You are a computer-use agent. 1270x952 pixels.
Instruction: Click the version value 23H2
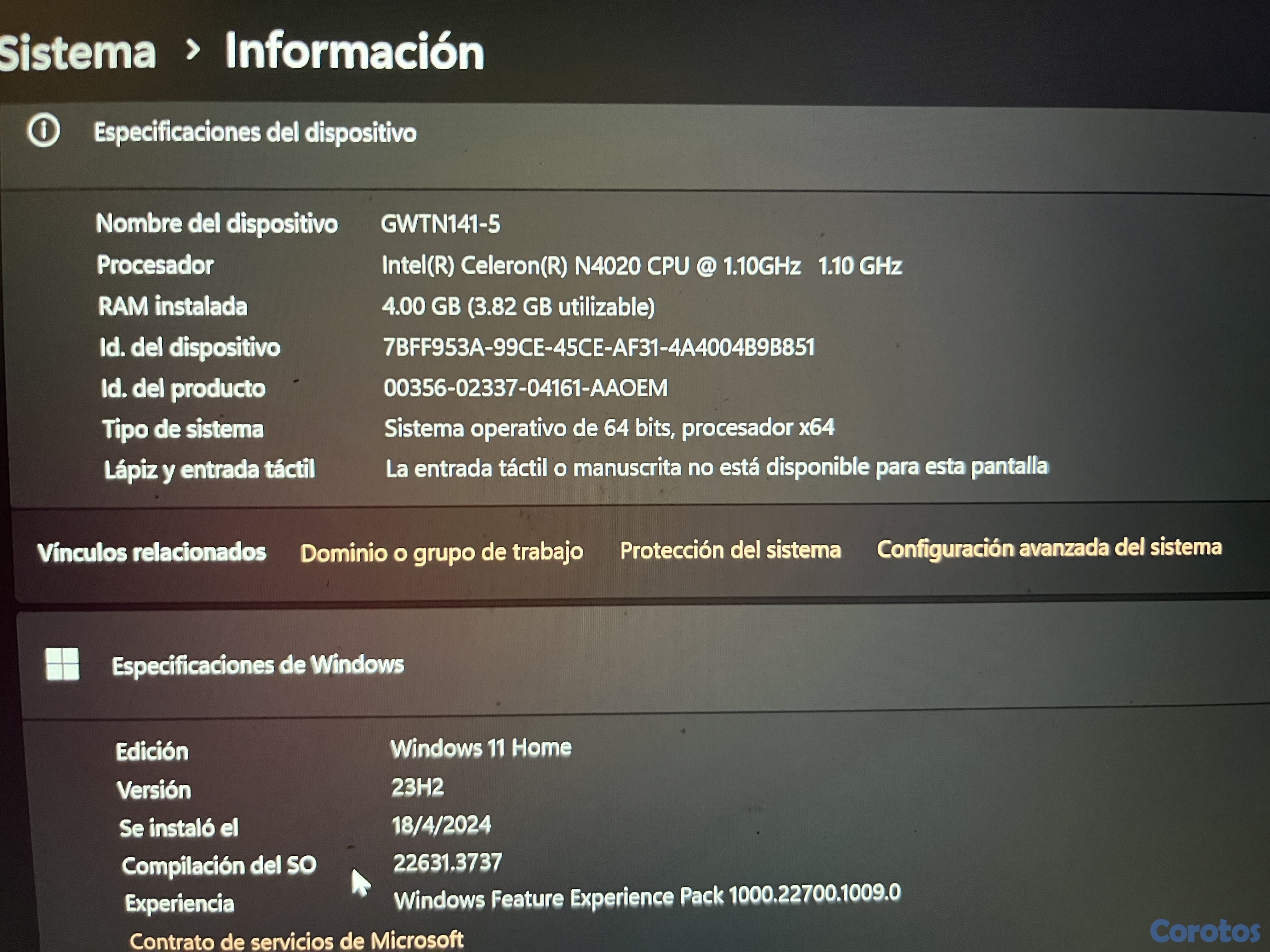click(417, 787)
